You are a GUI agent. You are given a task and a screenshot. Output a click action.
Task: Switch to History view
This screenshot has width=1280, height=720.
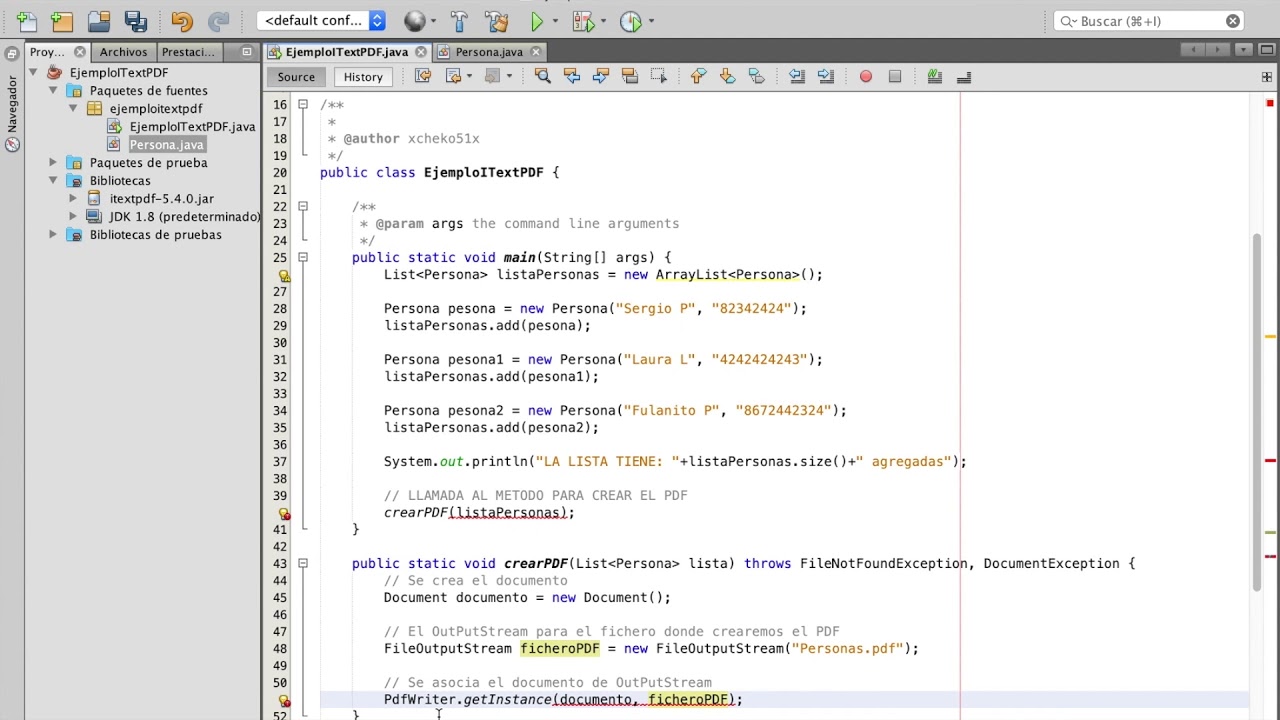(x=363, y=77)
